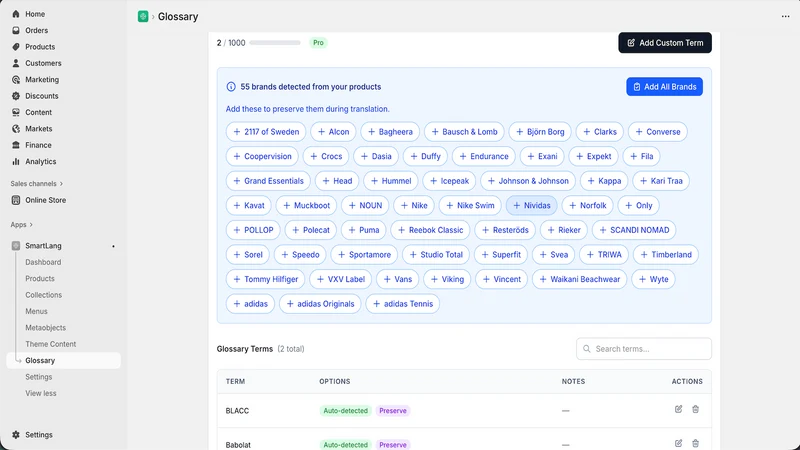Click the search magnifier icon
Screen dimensions: 800x450
587,349
